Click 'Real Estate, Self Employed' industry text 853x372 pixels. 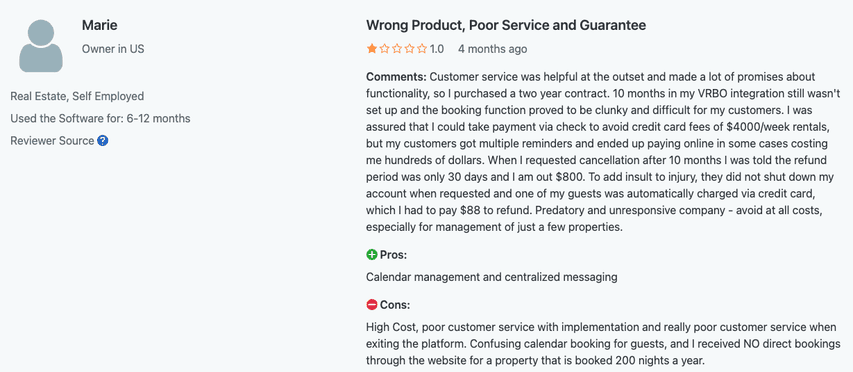coord(77,97)
